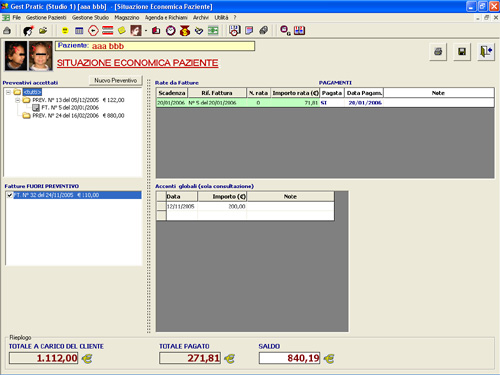Click the second patient photo thumbnail
Image resolution: width=500 pixels, height=375 pixels.
pyautogui.click(x=41, y=56)
